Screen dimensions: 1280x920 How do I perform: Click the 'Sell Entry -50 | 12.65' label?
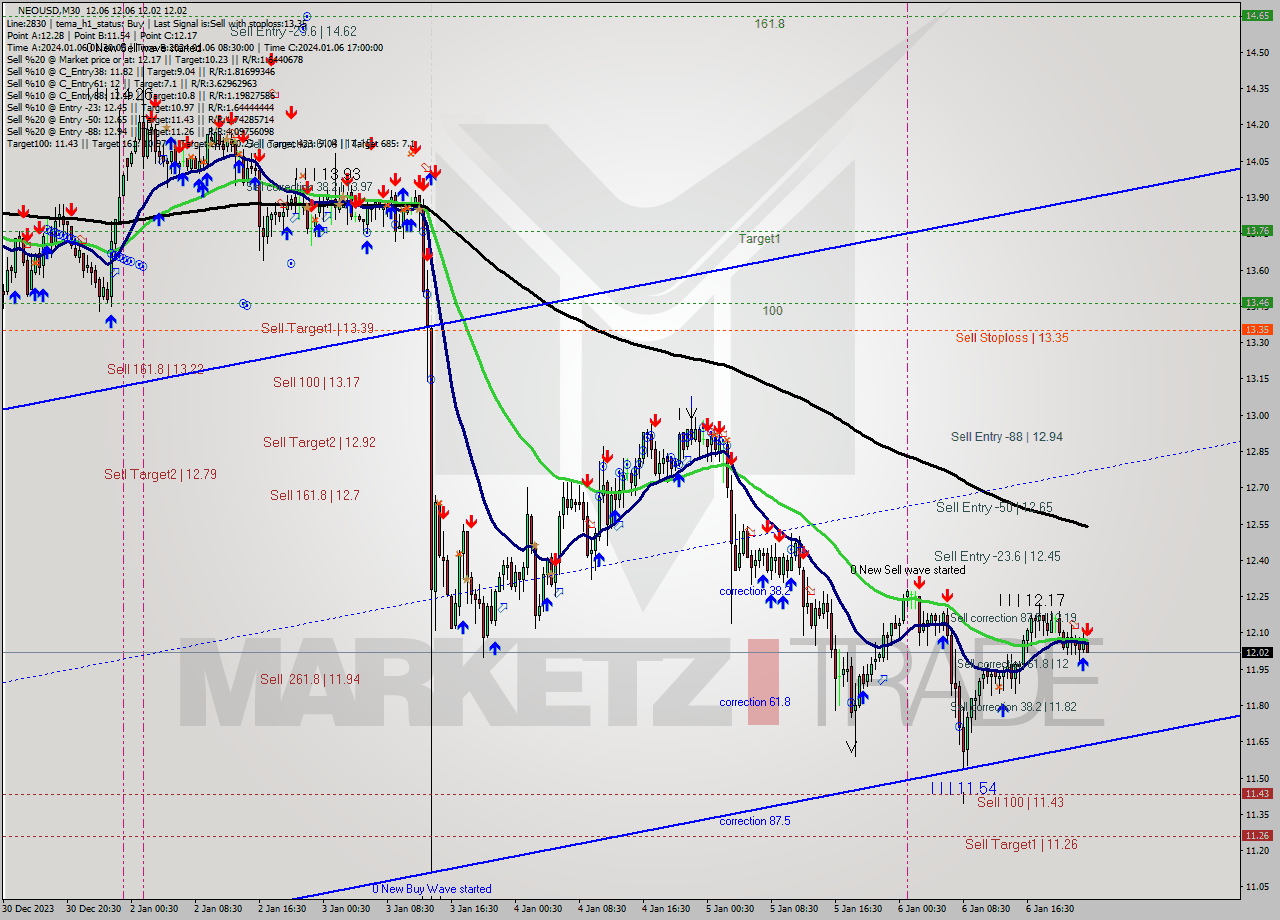pos(994,507)
